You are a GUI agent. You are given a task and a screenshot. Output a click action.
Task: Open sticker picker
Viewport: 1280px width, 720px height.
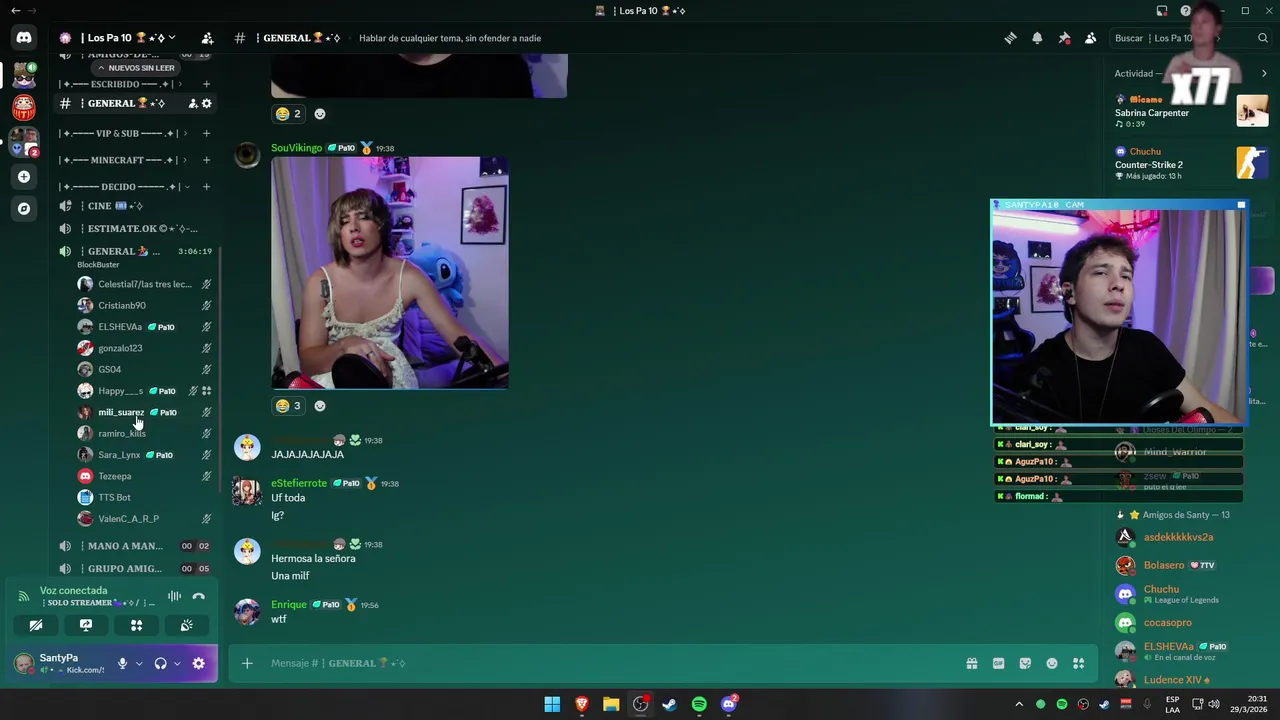pos(1025,663)
